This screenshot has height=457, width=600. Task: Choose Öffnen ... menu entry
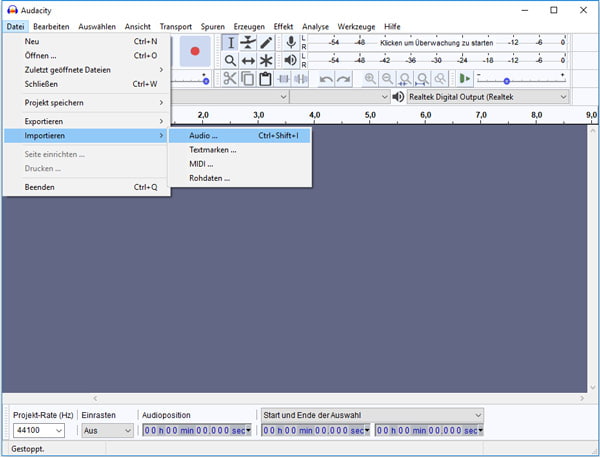pyautogui.click(x=86, y=55)
